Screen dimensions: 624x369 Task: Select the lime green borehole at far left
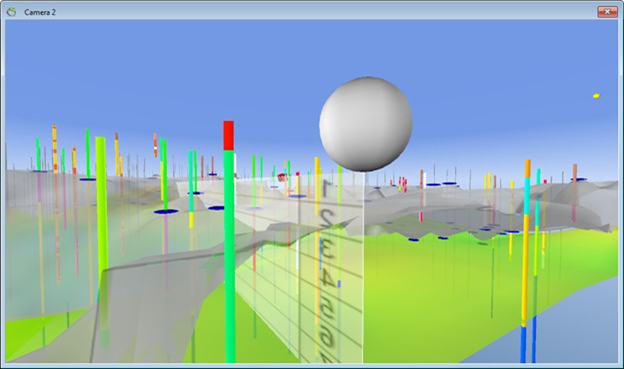101,207
